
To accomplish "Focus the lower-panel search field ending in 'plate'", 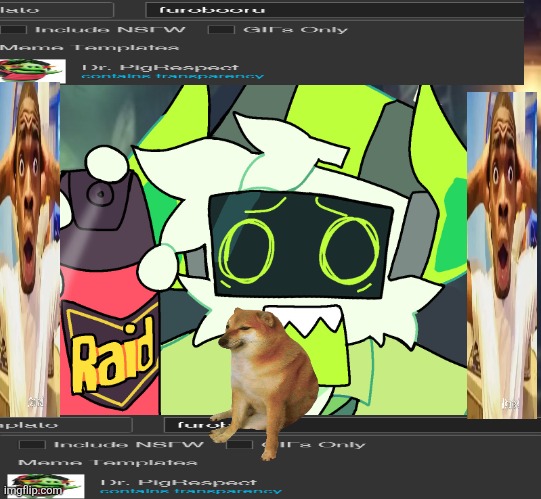I will pyautogui.click(x=66, y=425).
